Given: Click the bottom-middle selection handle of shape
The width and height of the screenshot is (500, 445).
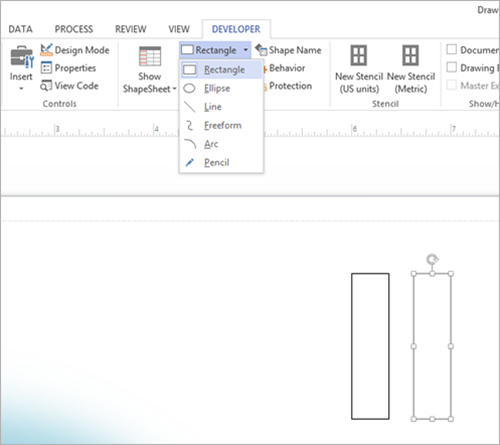Looking at the screenshot, I should 432,419.
